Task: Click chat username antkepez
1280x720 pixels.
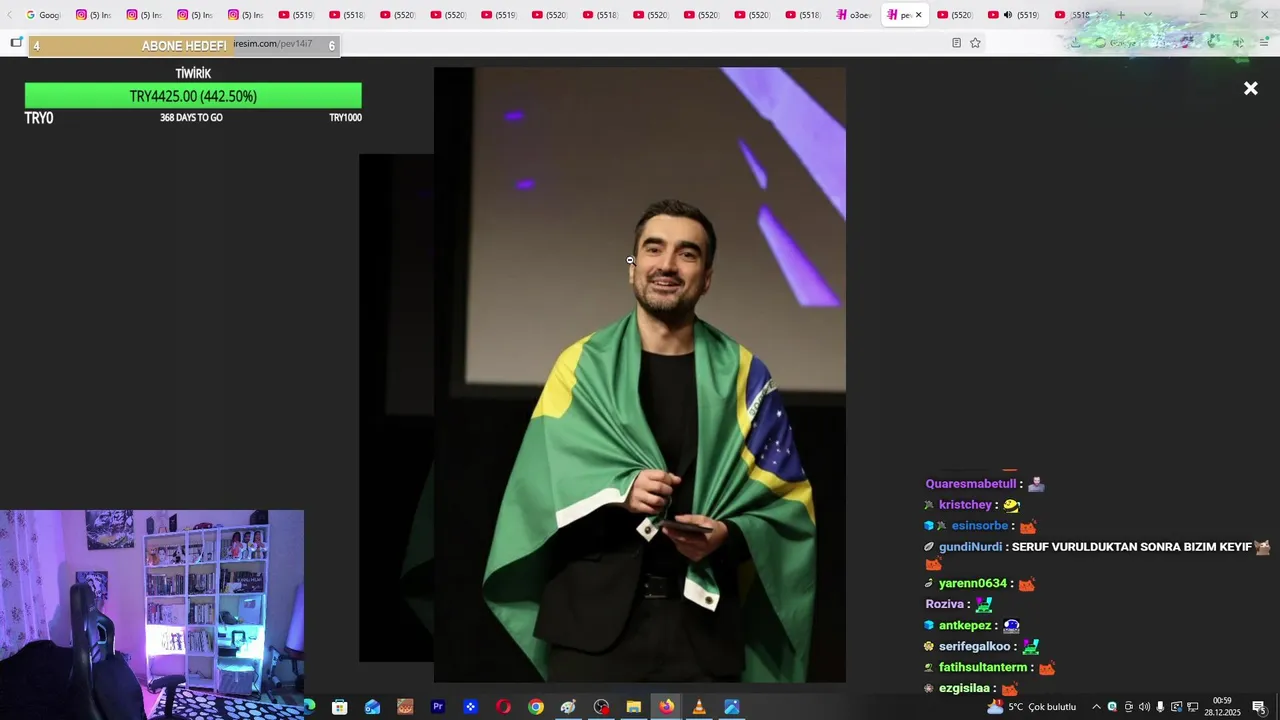Action: [965, 626]
